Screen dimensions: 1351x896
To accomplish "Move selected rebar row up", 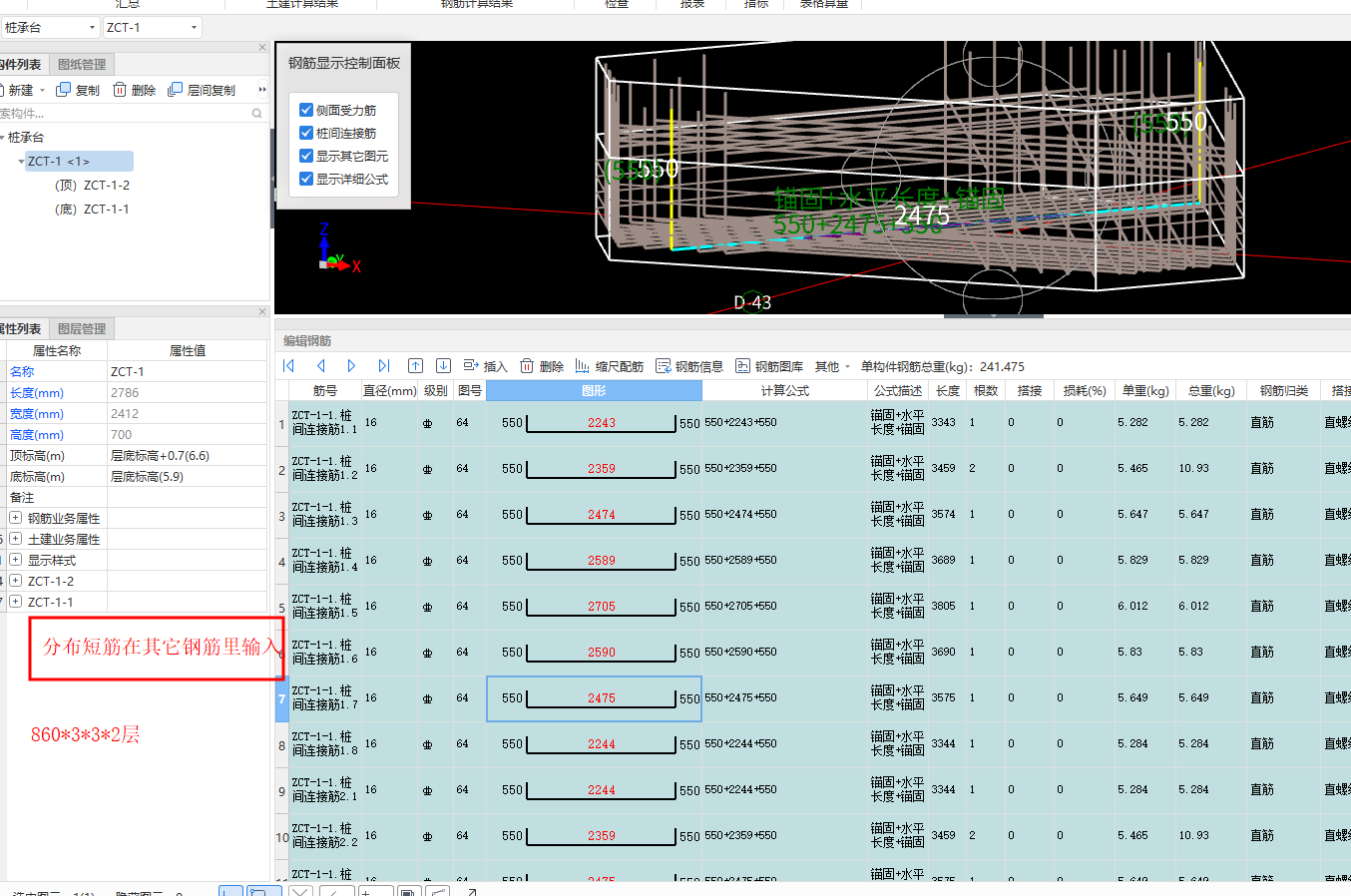I will point(416,366).
